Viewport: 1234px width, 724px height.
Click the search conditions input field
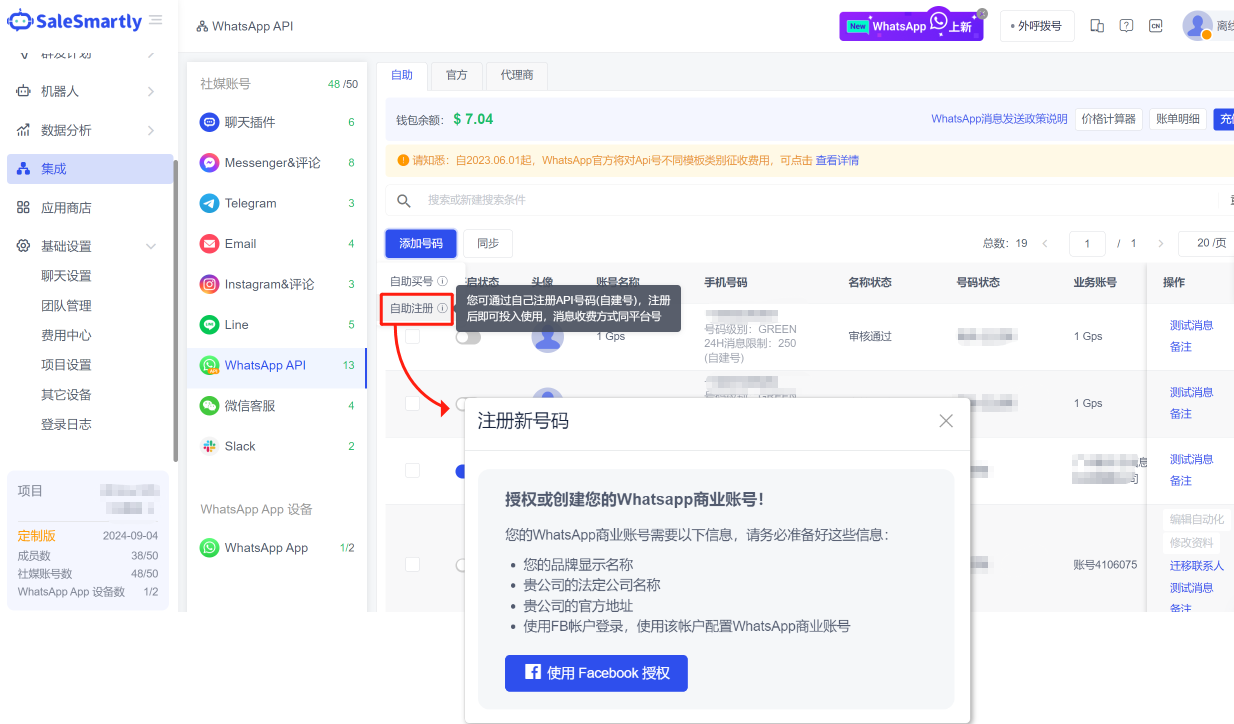700,201
